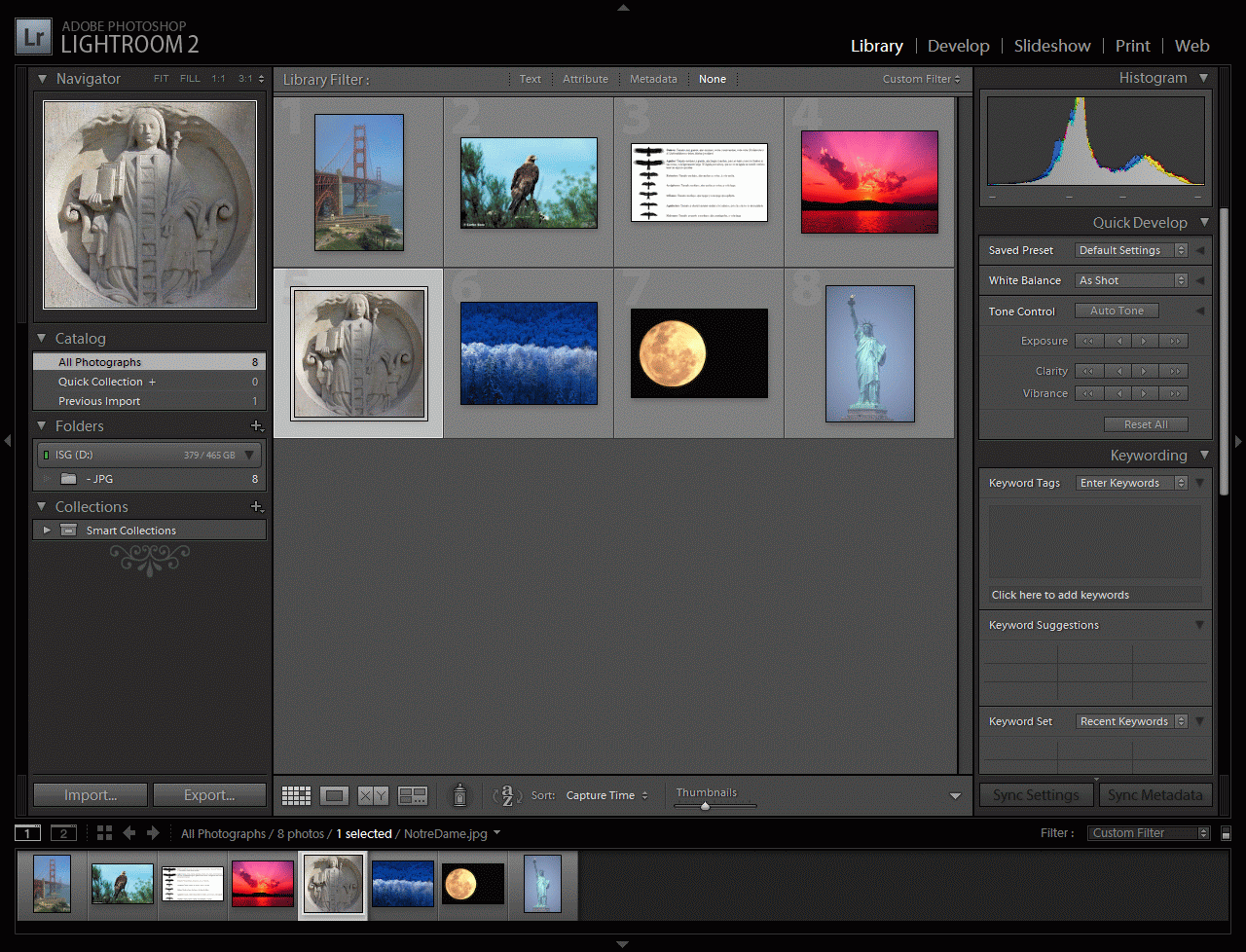Set Navigator zoom to 1:1
The image size is (1246, 952).
pyautogui.click(x=219, y=79)
